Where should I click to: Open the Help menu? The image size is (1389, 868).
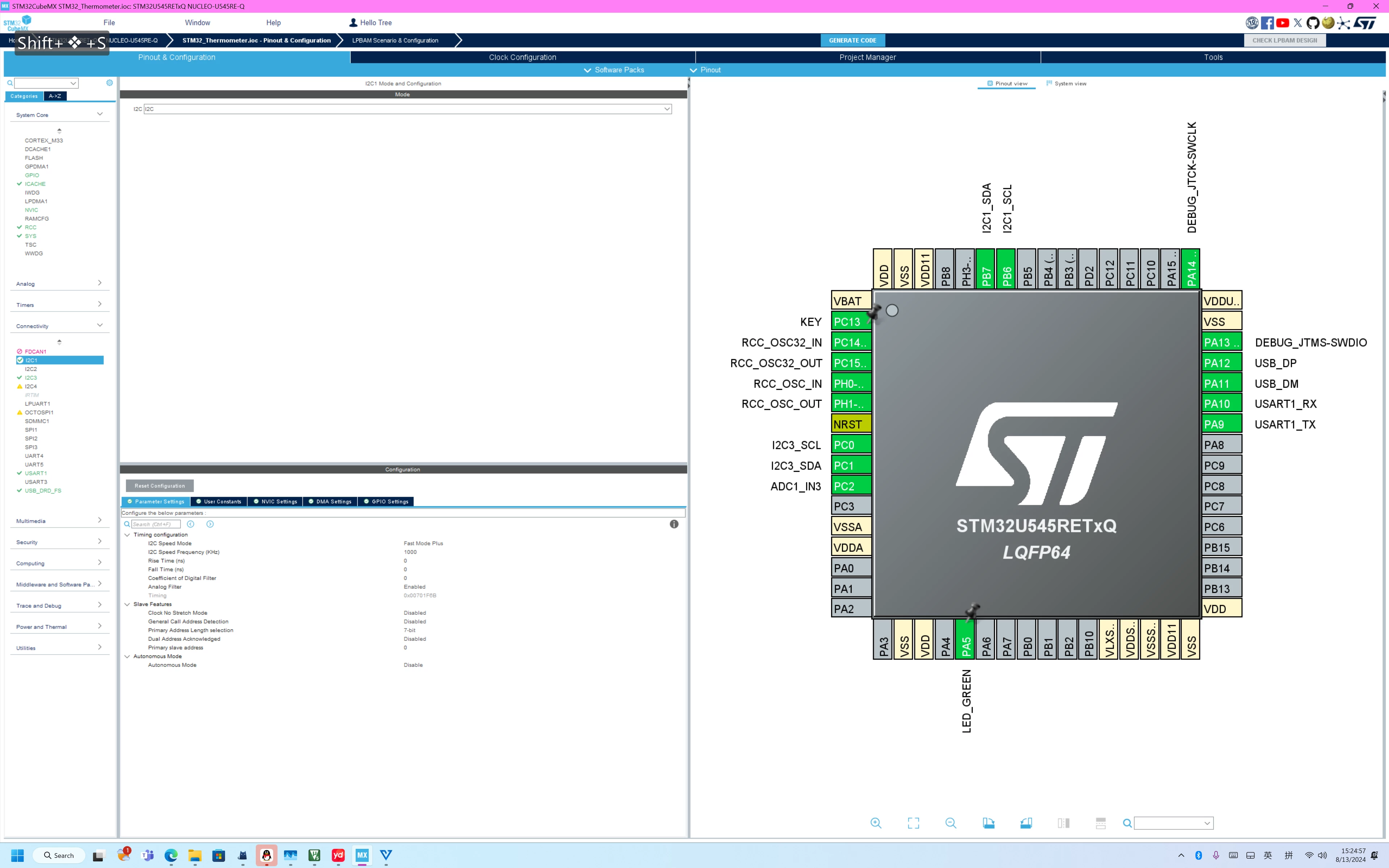click(273, 22)
